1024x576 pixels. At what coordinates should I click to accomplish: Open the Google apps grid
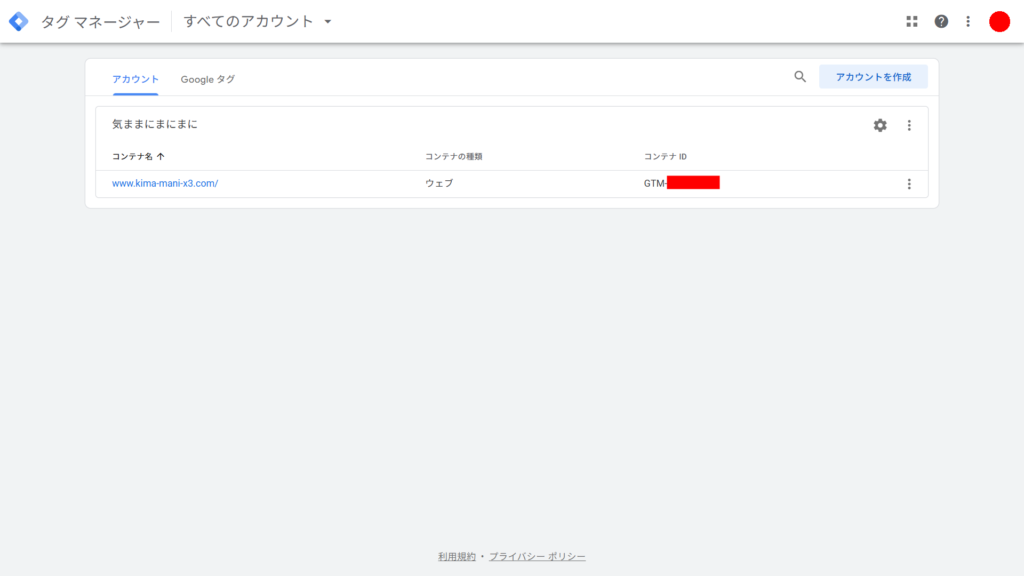911,20
